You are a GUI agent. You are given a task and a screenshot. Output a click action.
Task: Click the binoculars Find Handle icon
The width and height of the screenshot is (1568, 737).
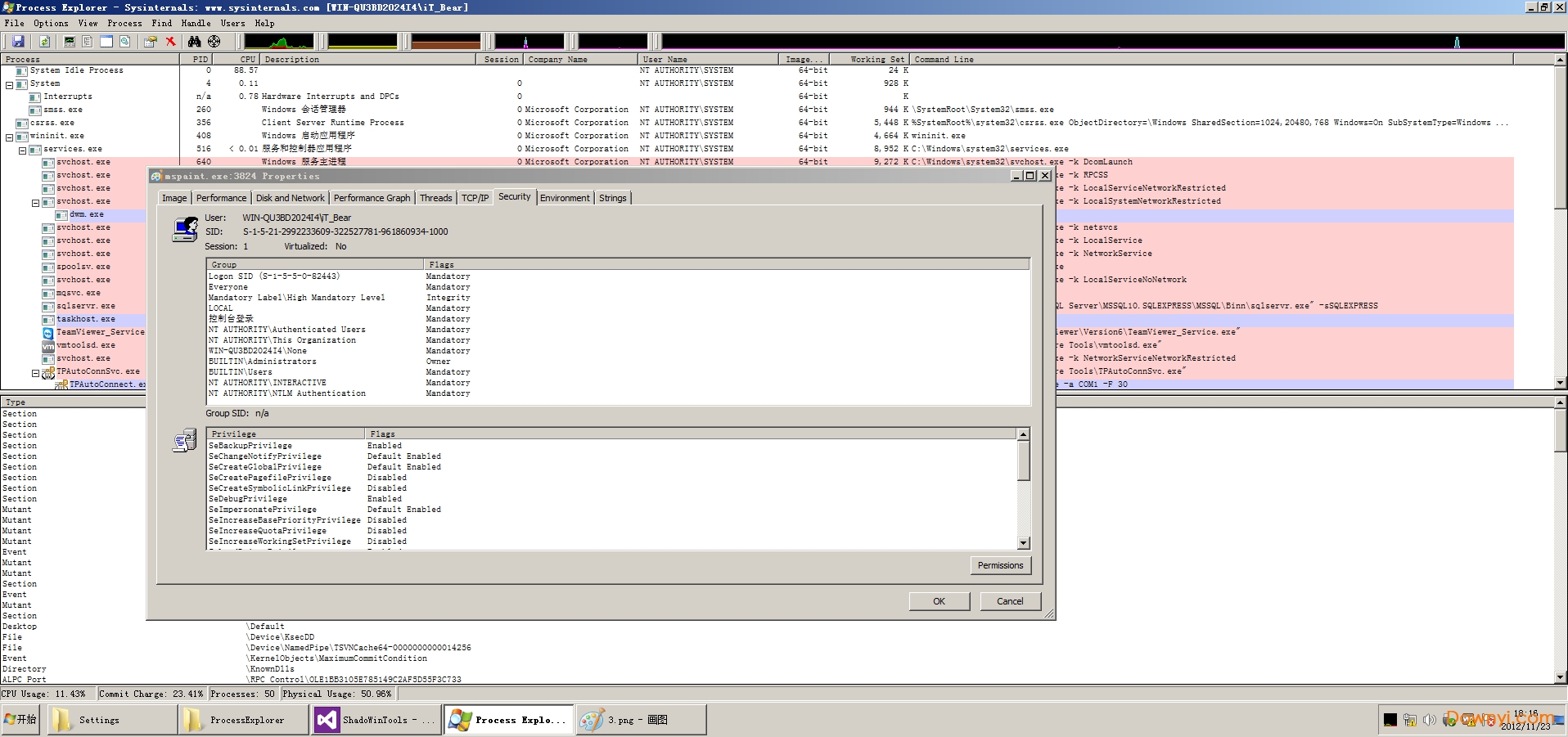coord(194,41)
